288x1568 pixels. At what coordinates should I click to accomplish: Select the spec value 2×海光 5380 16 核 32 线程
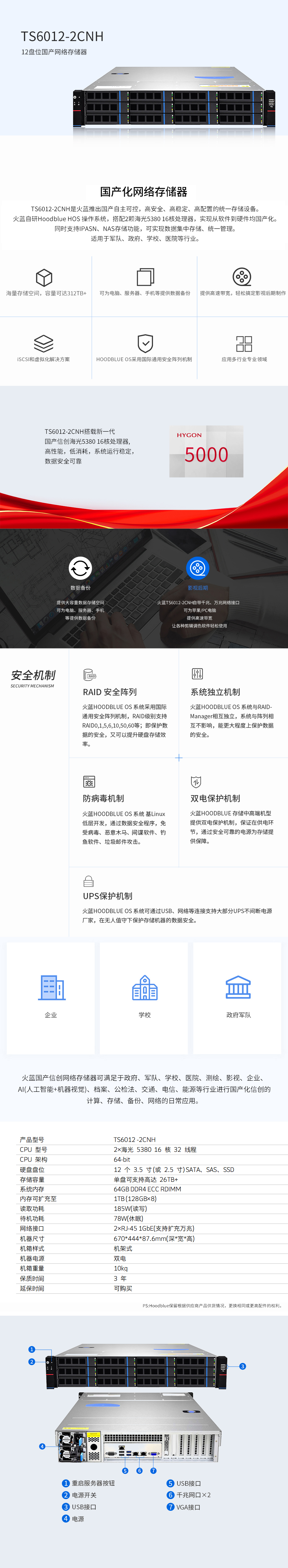(x=155, y=1149)
